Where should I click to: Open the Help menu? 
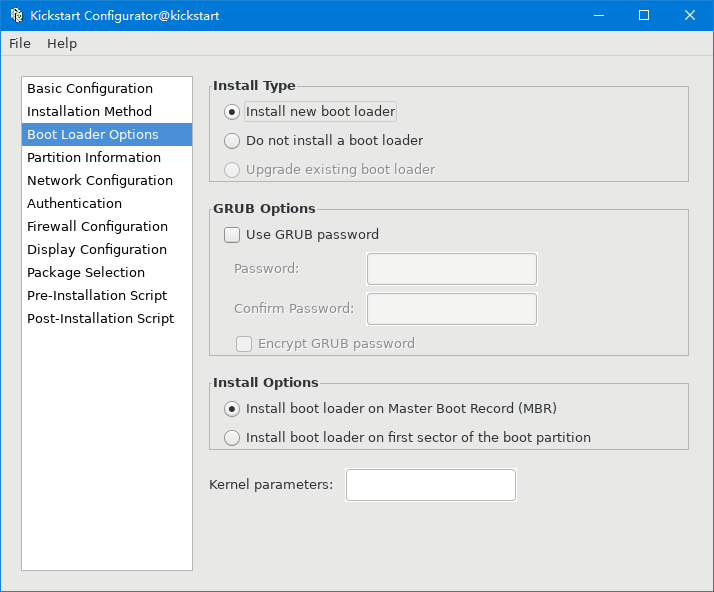[x=62, y=43]
